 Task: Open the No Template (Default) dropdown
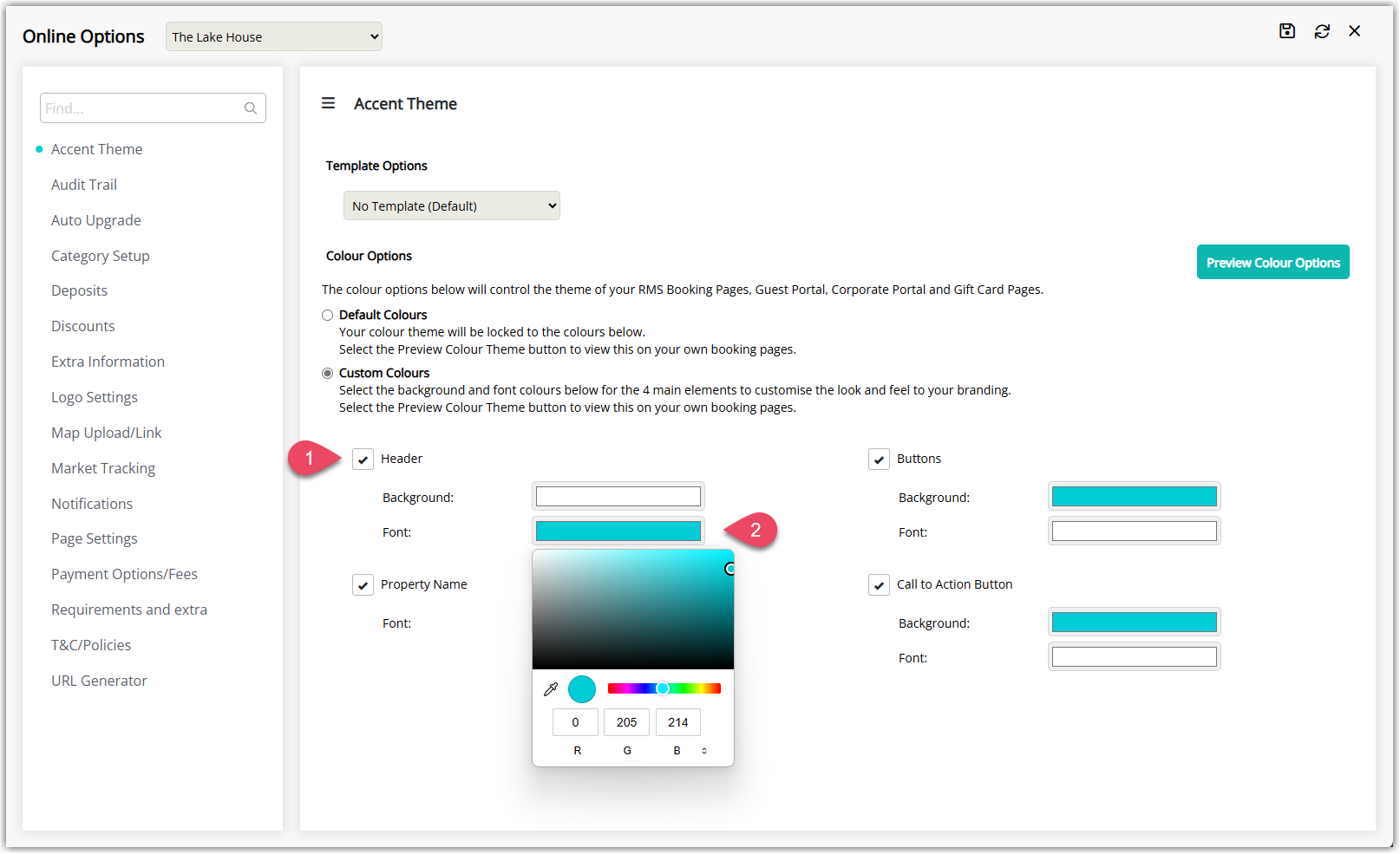point(452,205)
